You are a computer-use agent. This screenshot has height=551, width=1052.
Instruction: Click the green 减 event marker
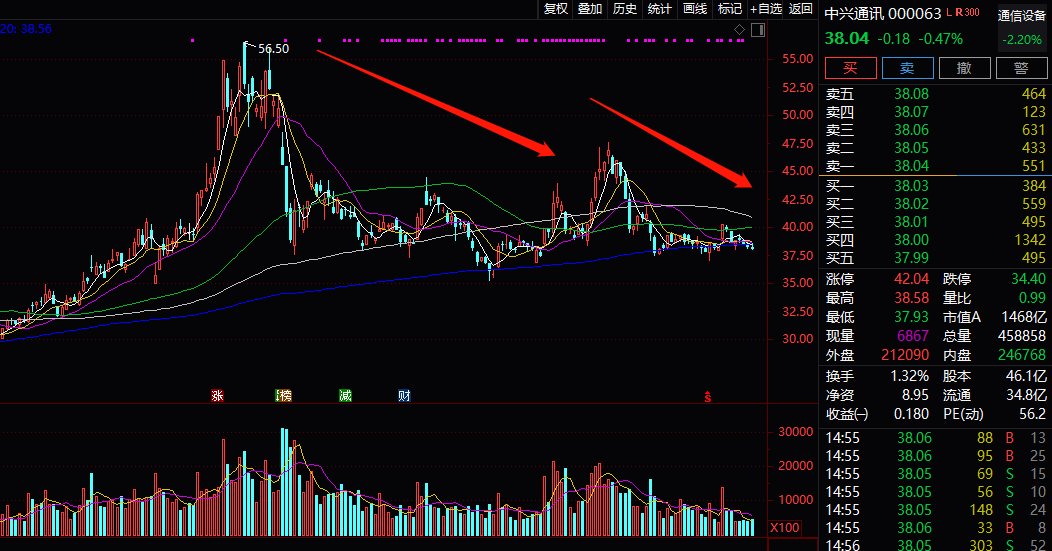345,396
